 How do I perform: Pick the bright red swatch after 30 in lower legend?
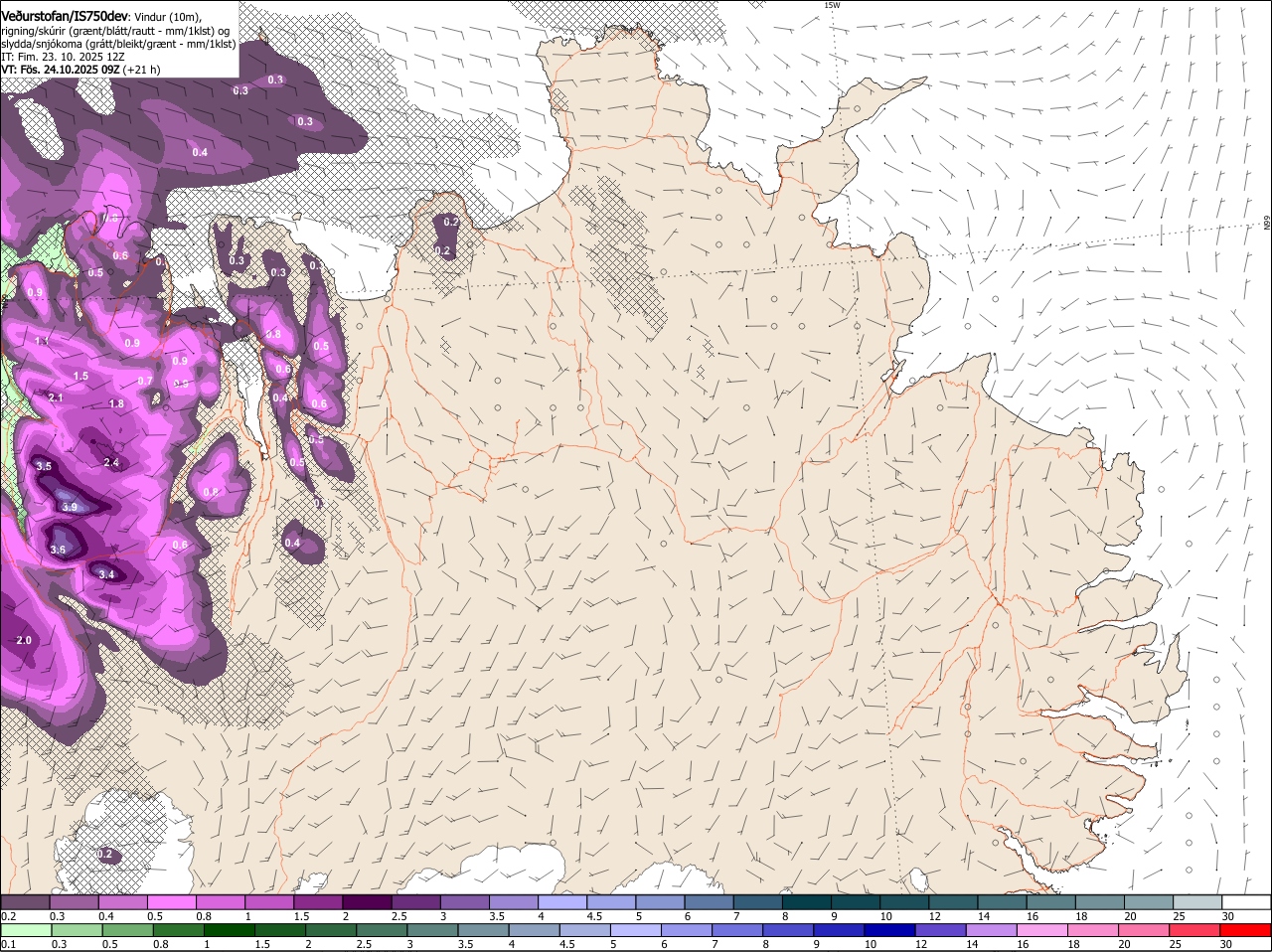coord(1246,930)
